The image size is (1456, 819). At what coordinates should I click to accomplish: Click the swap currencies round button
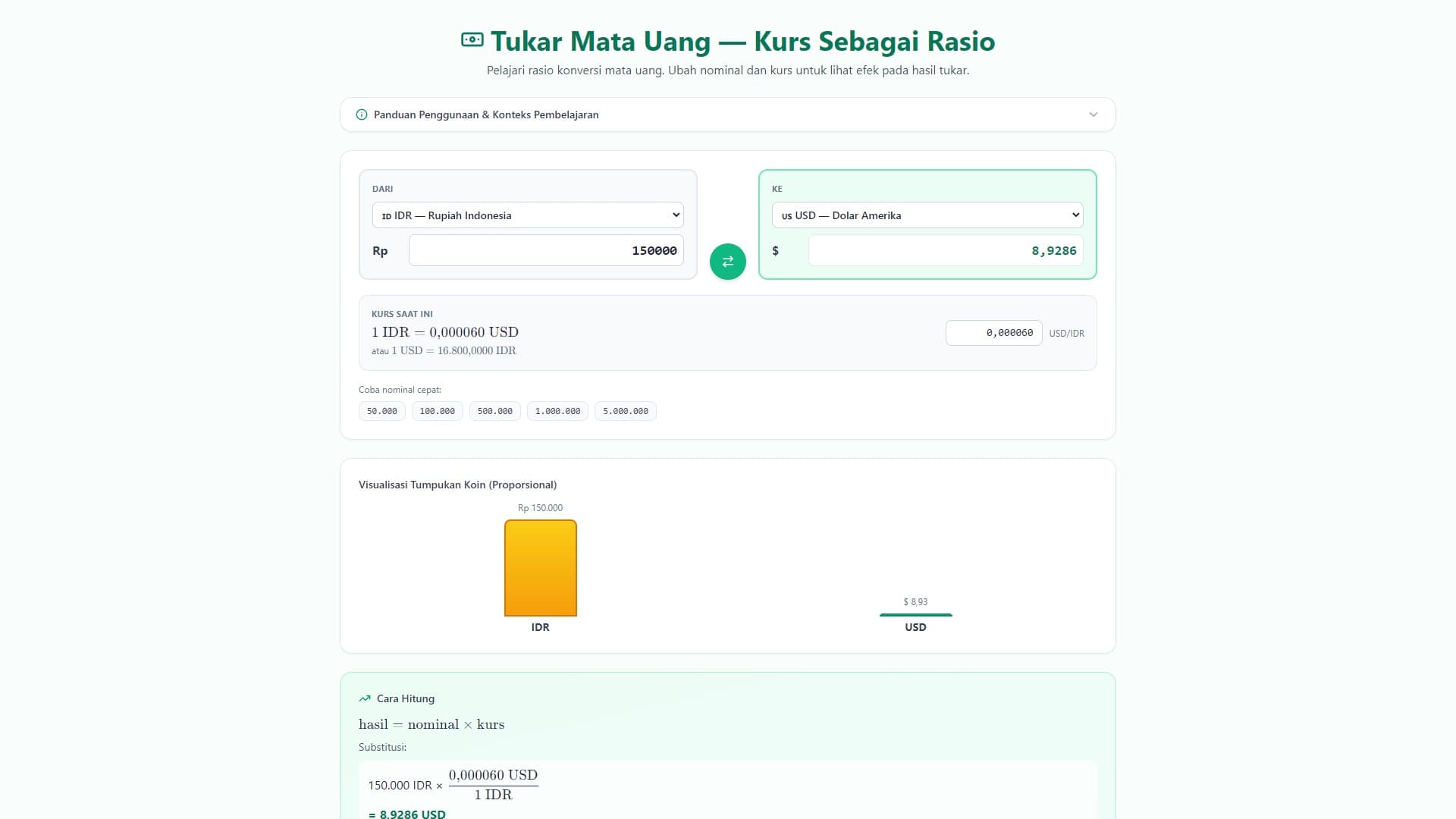coord(727,262)
